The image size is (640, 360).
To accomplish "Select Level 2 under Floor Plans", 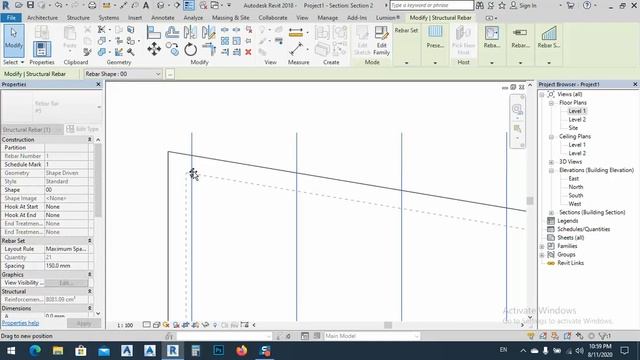I will [x=577, y=120].
